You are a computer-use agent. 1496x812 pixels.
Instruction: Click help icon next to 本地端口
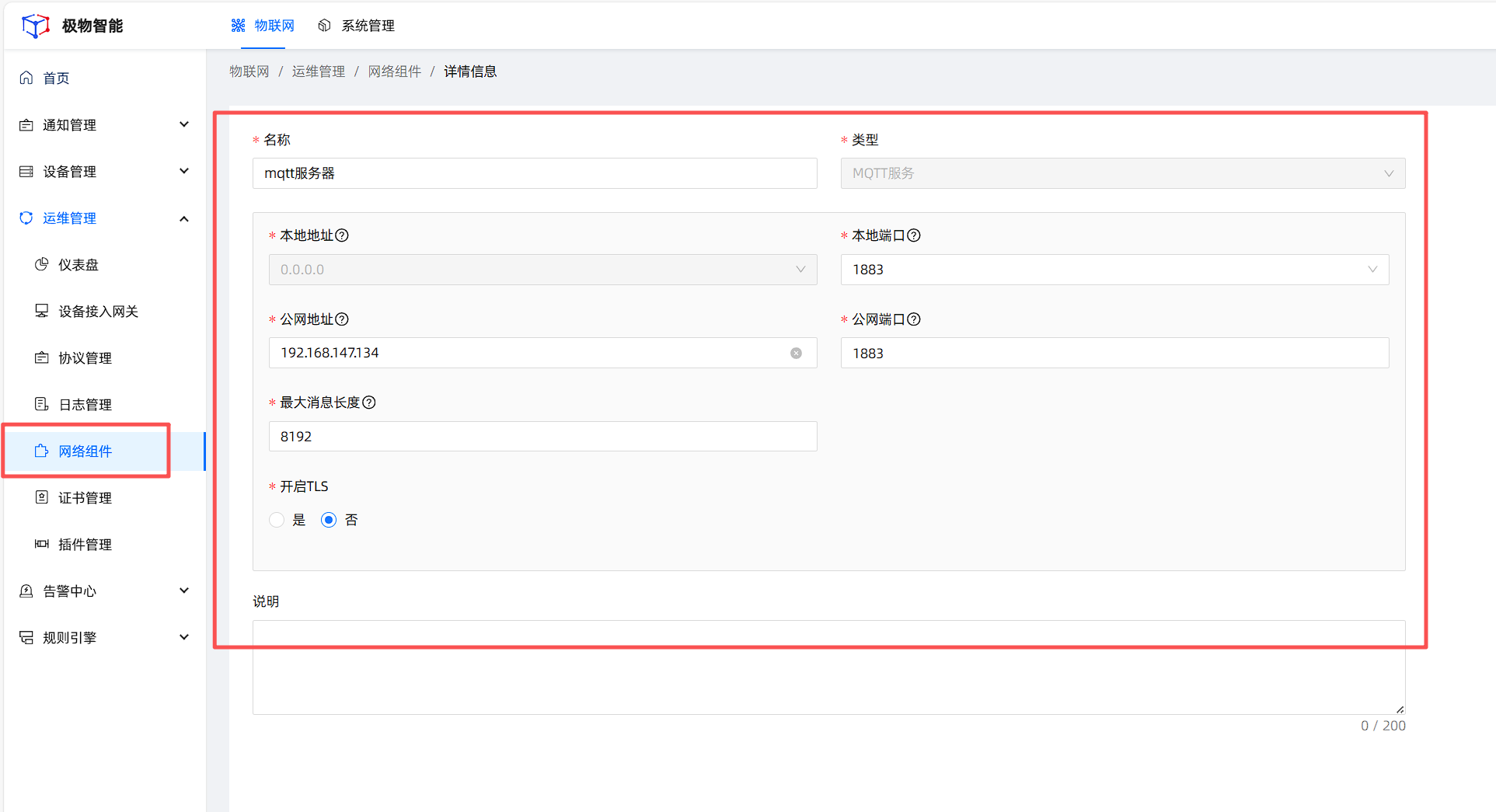914,235
